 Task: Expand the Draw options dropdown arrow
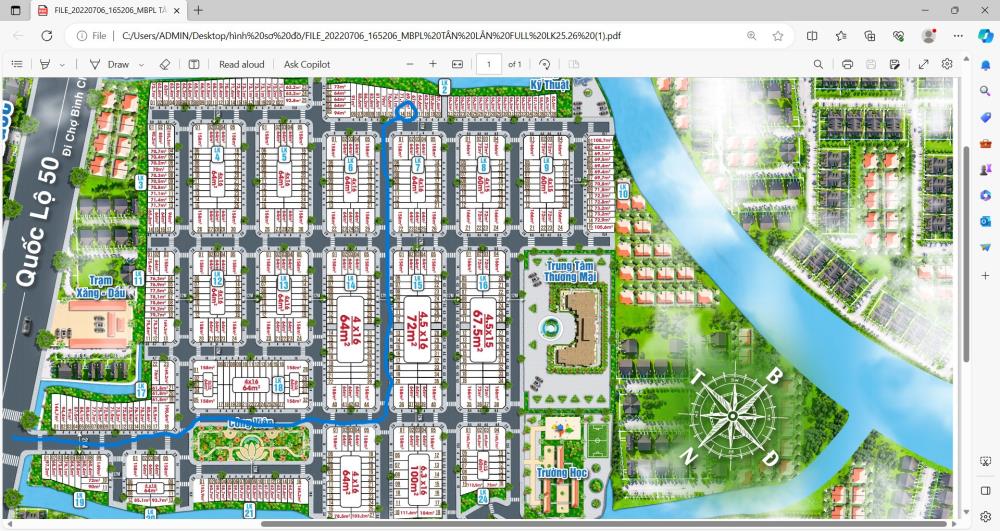140,64
